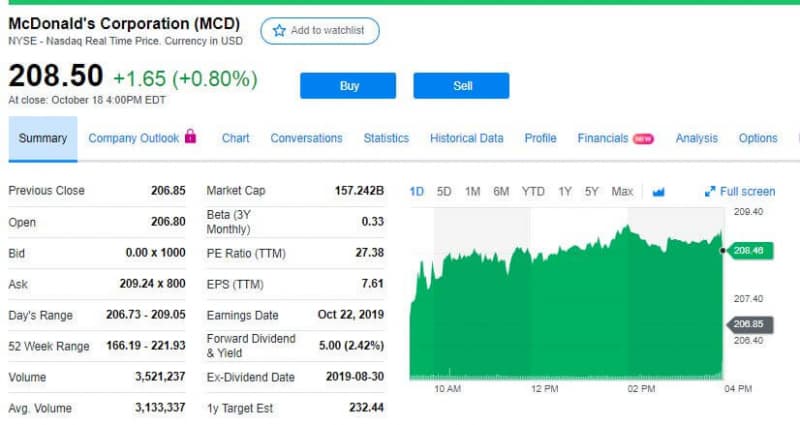Click the star icon in Add to watchlist
Screen dimensions: 800x425
tap(279, 31)
